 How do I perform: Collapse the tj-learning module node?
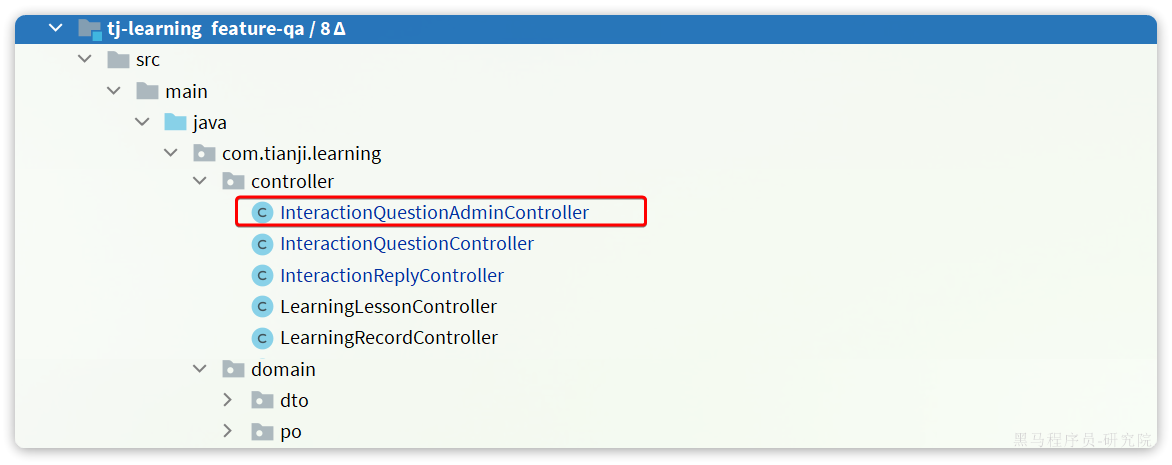(x=55, y=29)
